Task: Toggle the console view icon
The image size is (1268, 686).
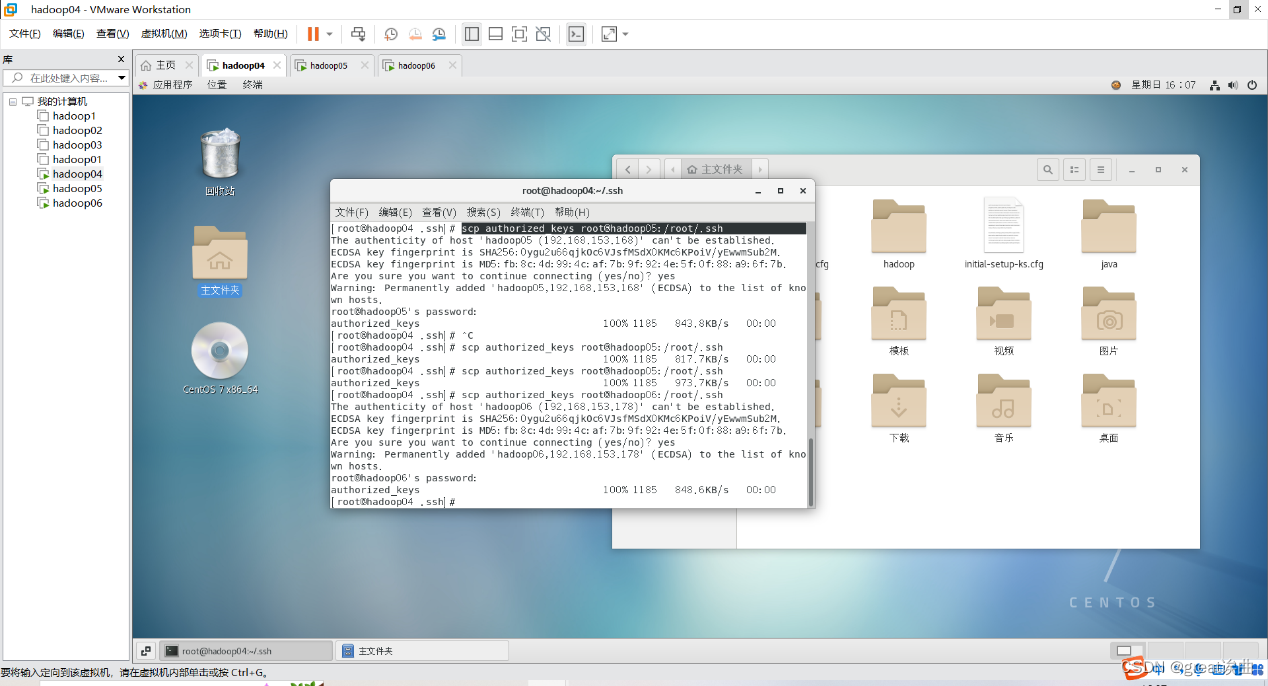Action: 576,34
